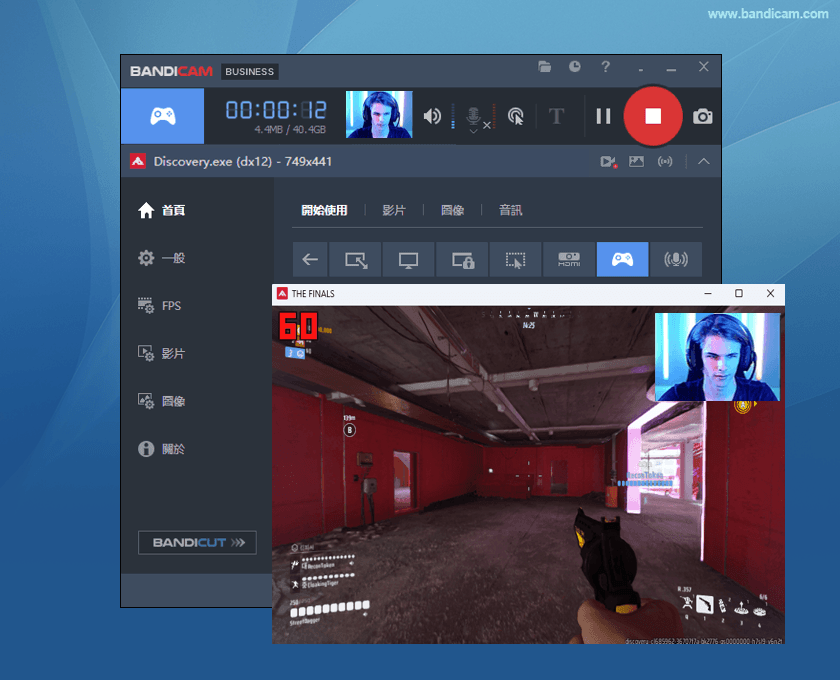
Task: Click the 4.4MB / 40.4GB file size text
Action: point(290,129)
